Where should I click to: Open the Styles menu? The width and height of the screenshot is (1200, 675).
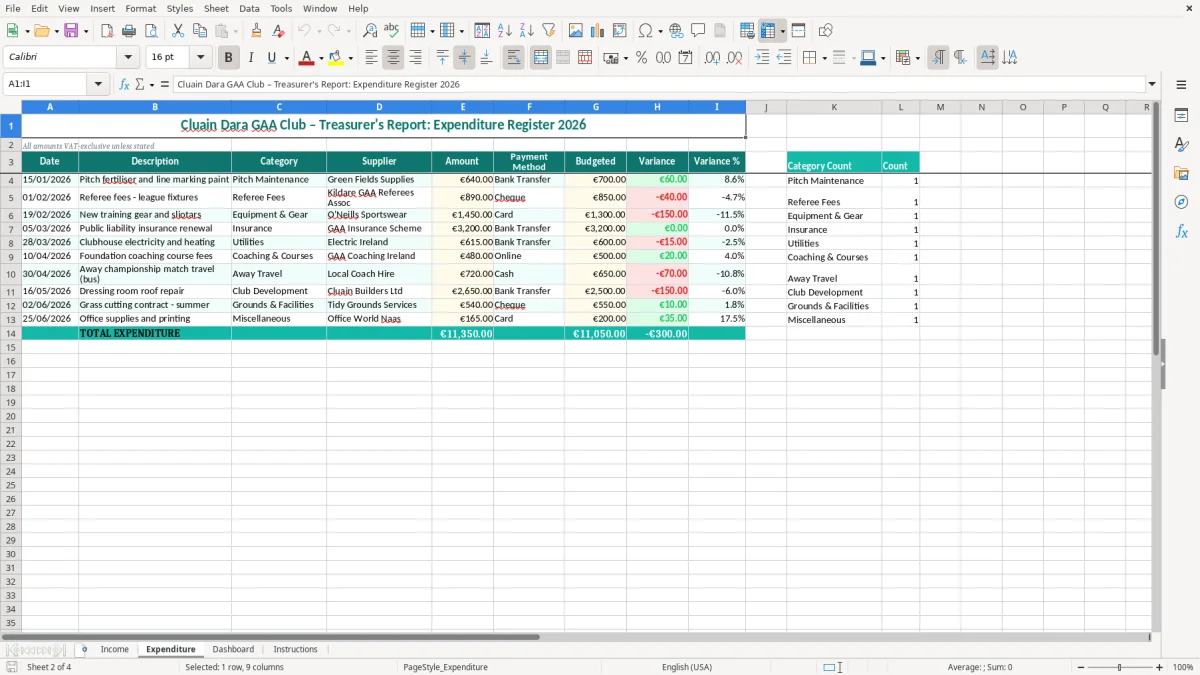click(x=180, y=8)
